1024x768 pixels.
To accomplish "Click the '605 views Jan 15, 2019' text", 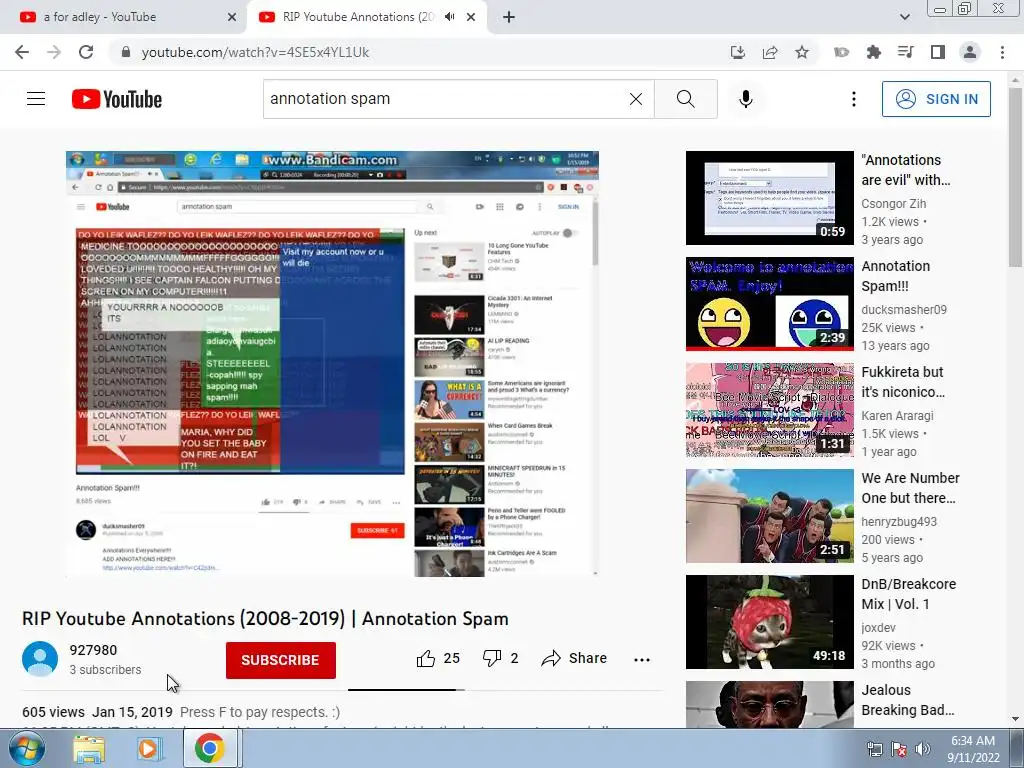I will point(97,712).
